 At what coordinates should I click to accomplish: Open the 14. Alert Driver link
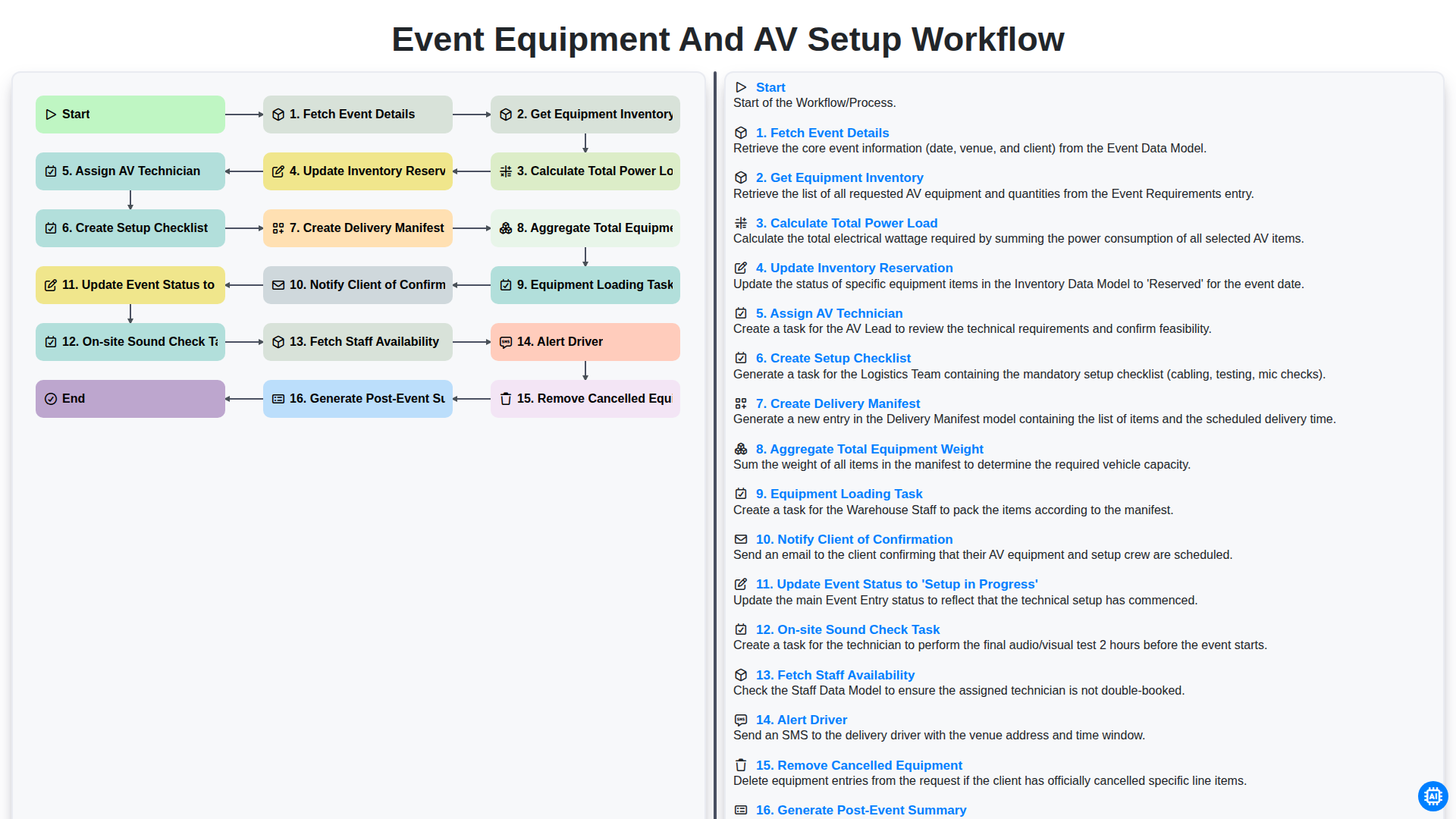[802, 720]
